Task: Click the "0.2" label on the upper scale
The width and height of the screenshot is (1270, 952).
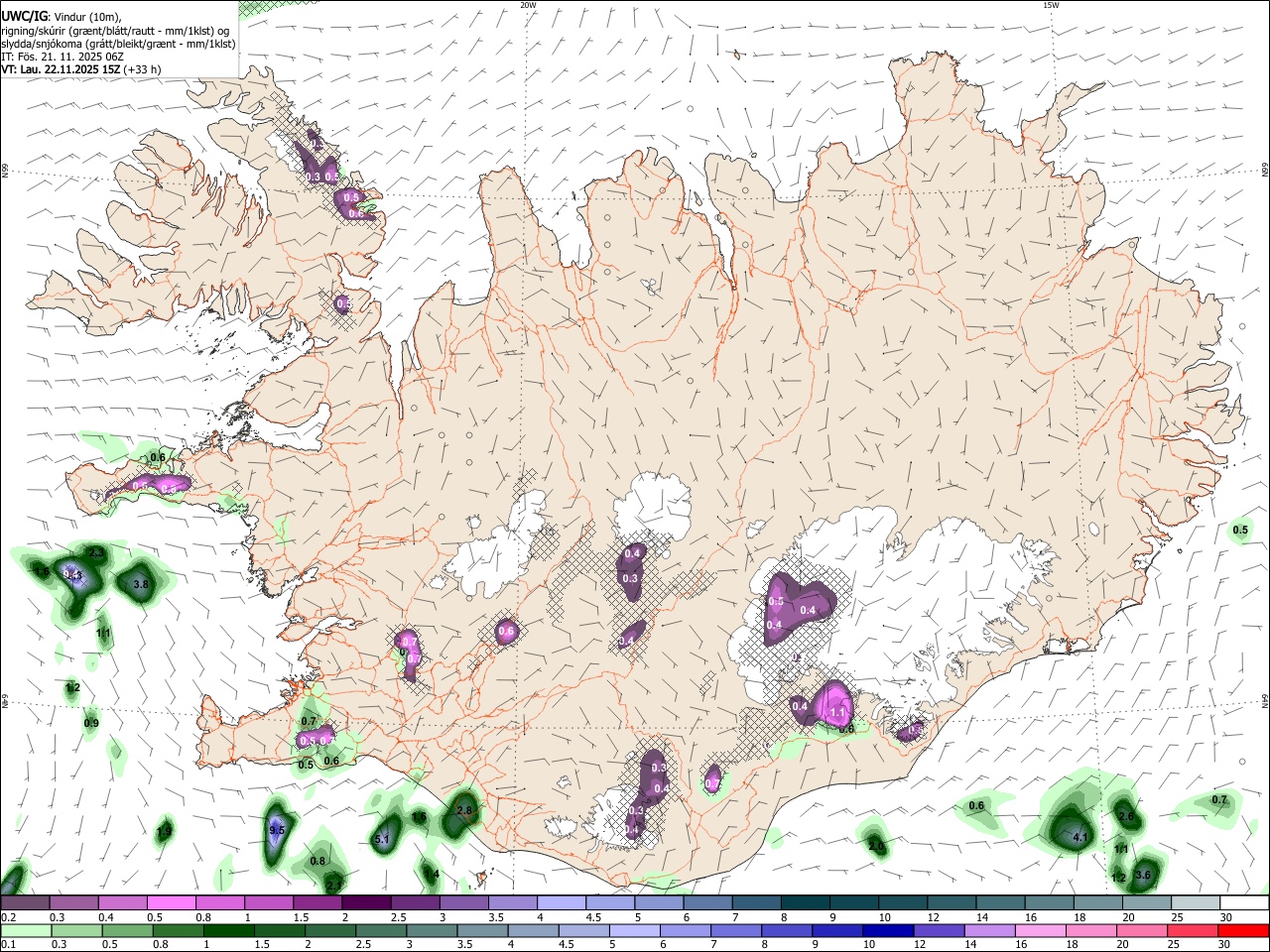Action: [8, 917]
